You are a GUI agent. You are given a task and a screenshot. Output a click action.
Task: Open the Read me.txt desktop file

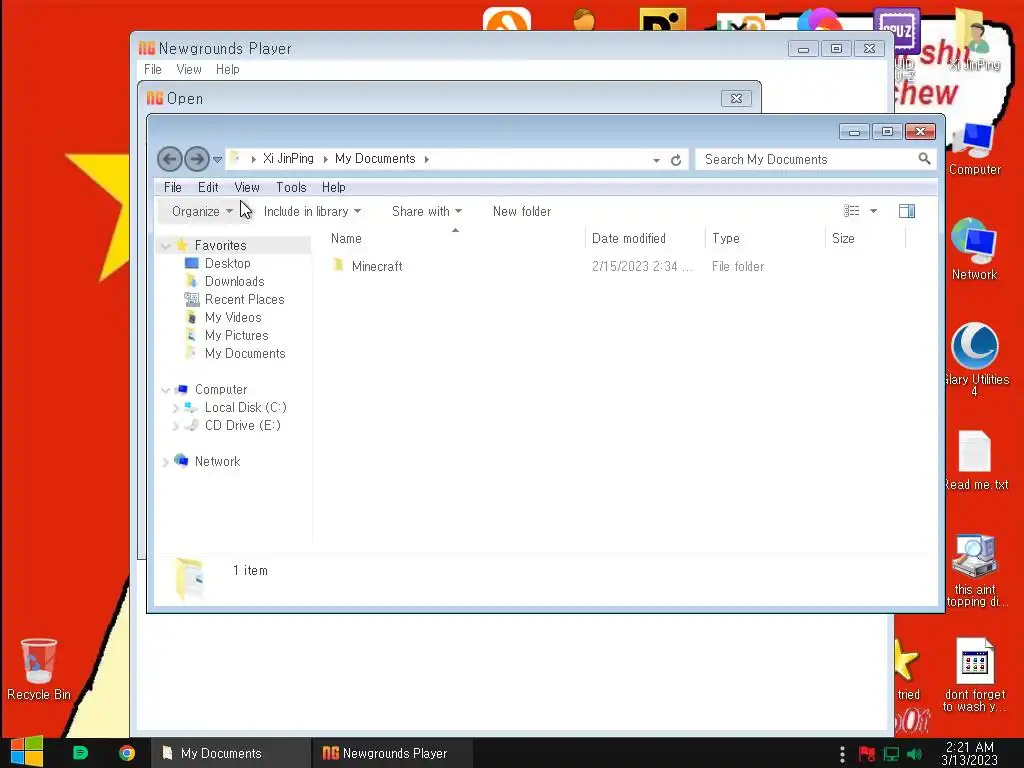[x=976, y=461]
